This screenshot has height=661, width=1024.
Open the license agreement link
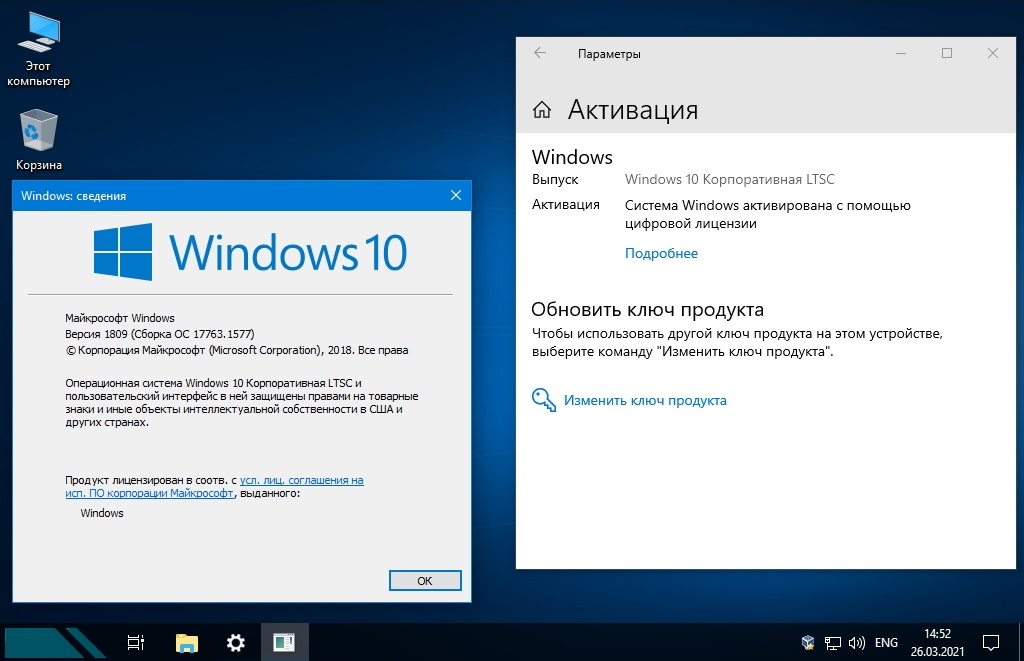[x=301, y=481]
